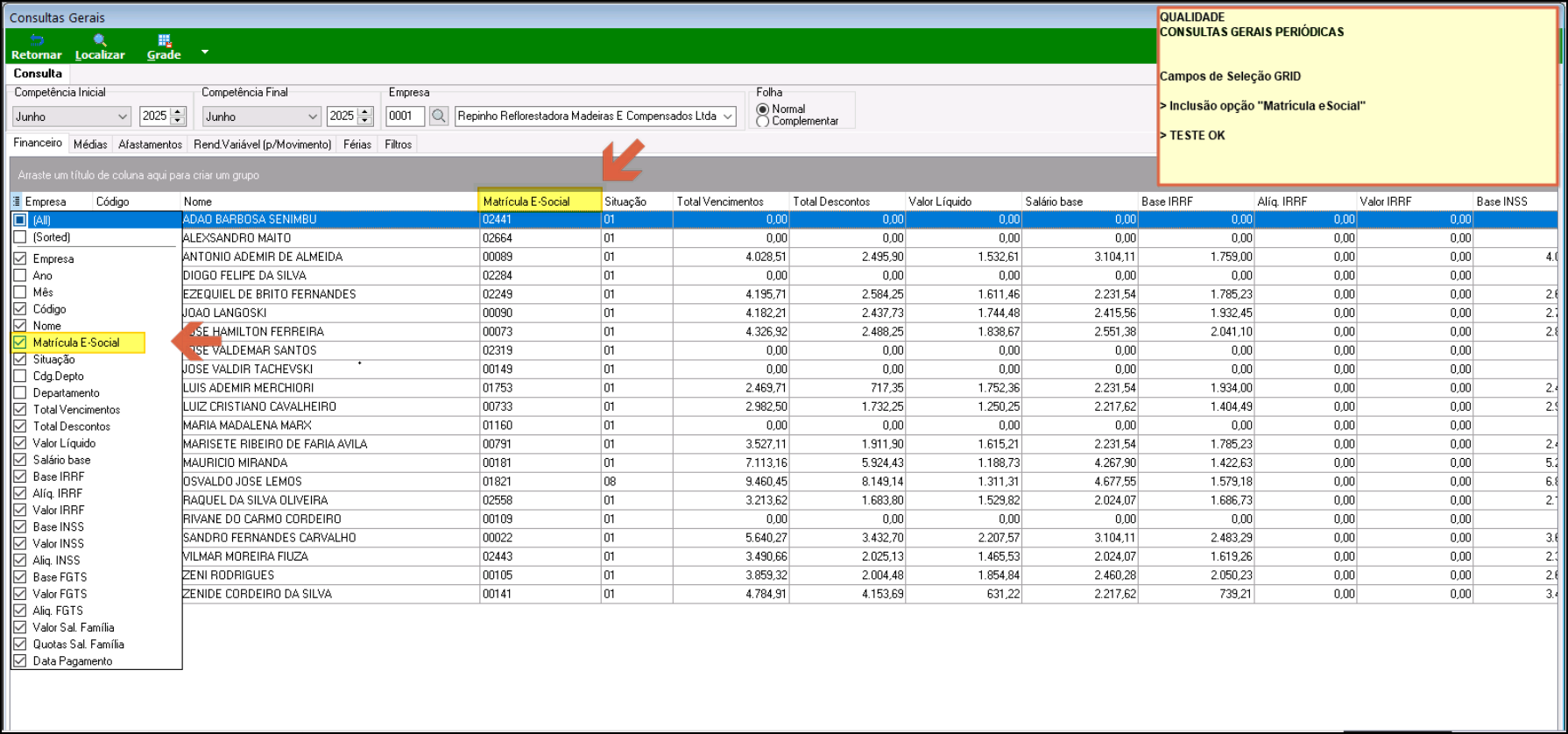Screen dimensions: 1568x734
Task: Click the Competência Inicial year stepper
Action: tap(179, 116)
